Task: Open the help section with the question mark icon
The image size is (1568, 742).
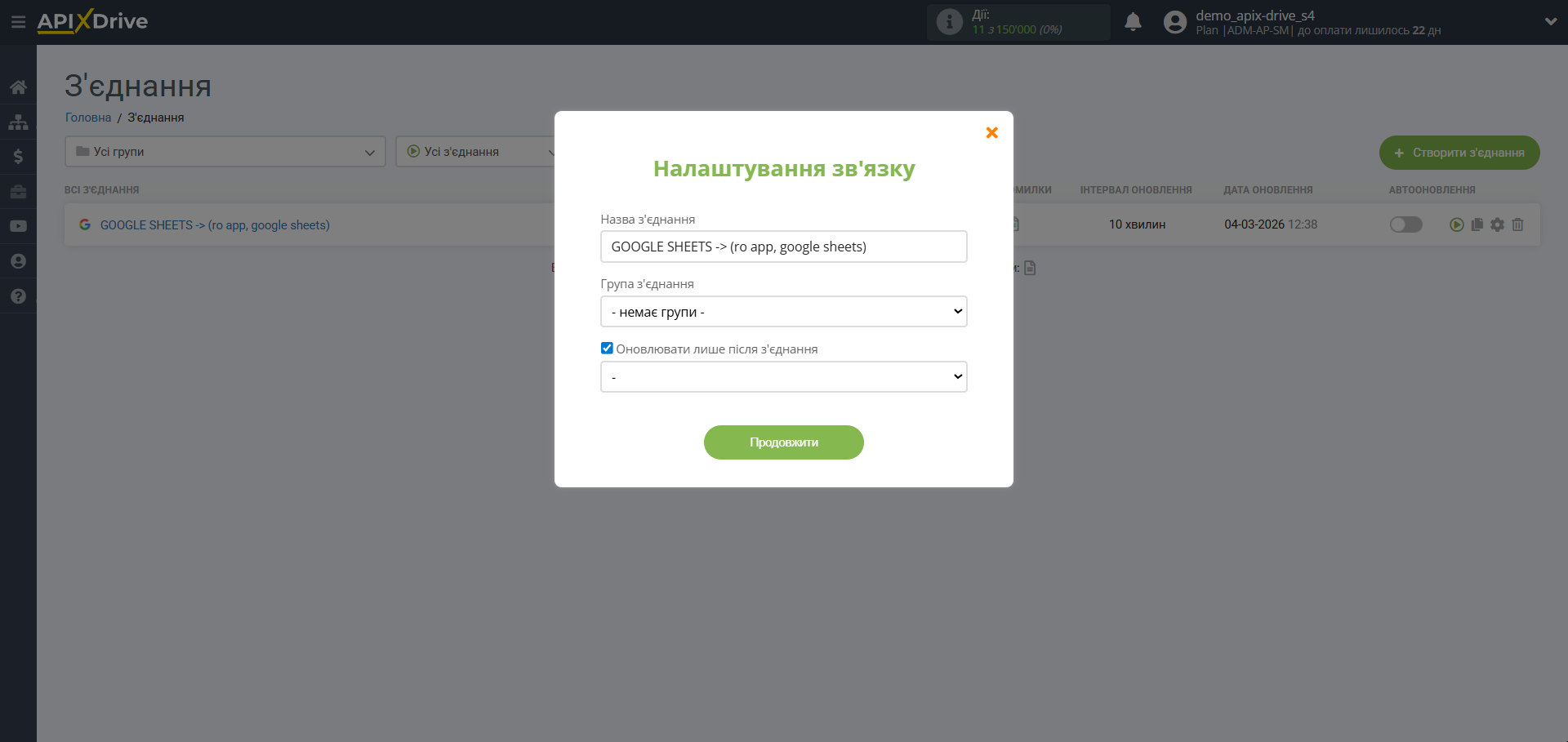Action: point(18,295)
